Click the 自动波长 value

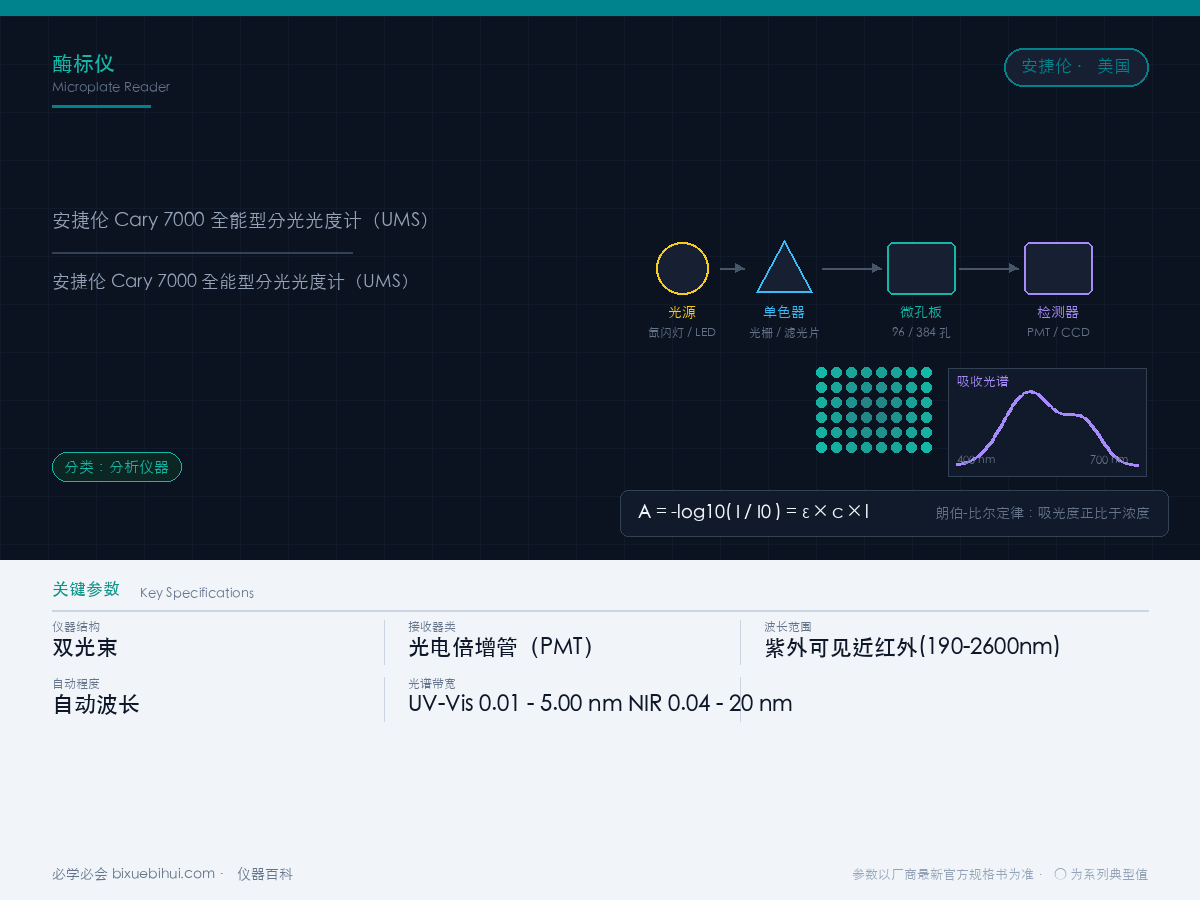[x=96, y=704]
